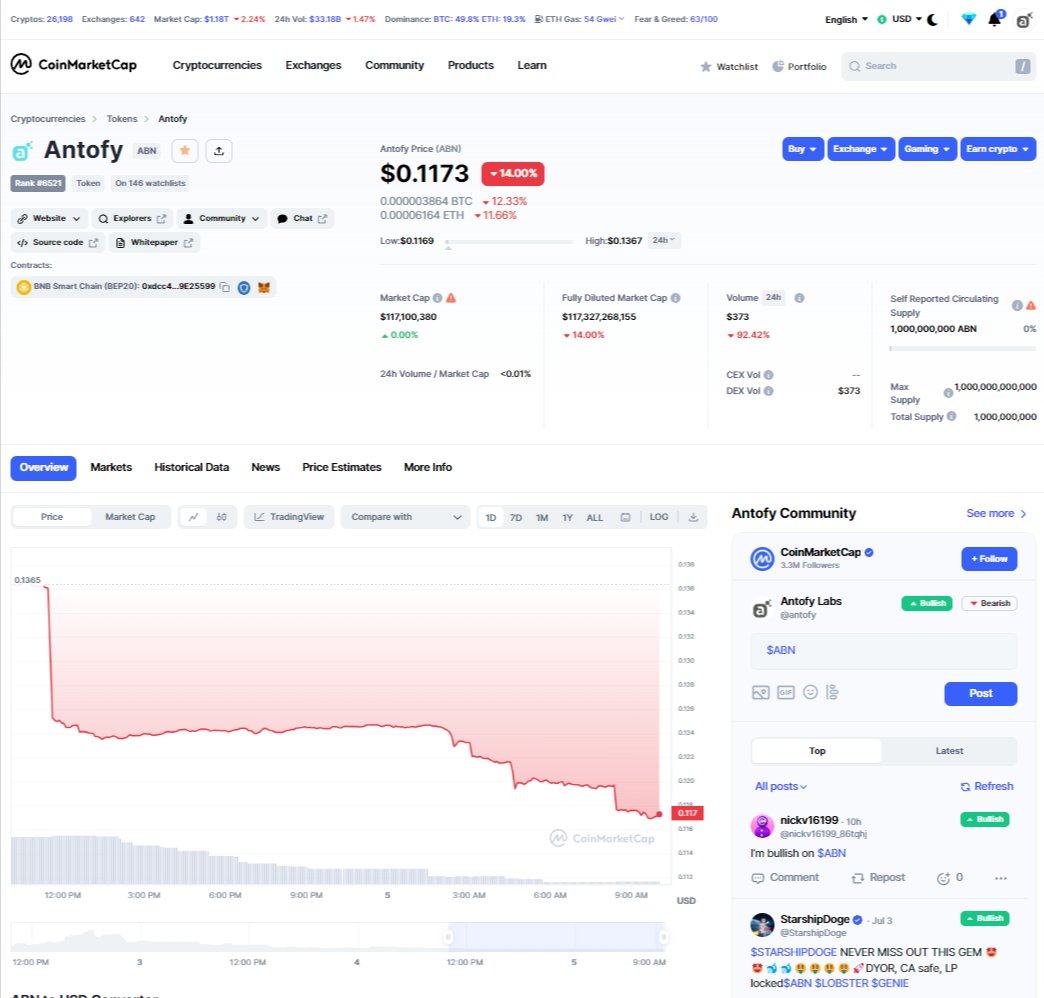Show Market Cap warning triangle

pos(451,298)
